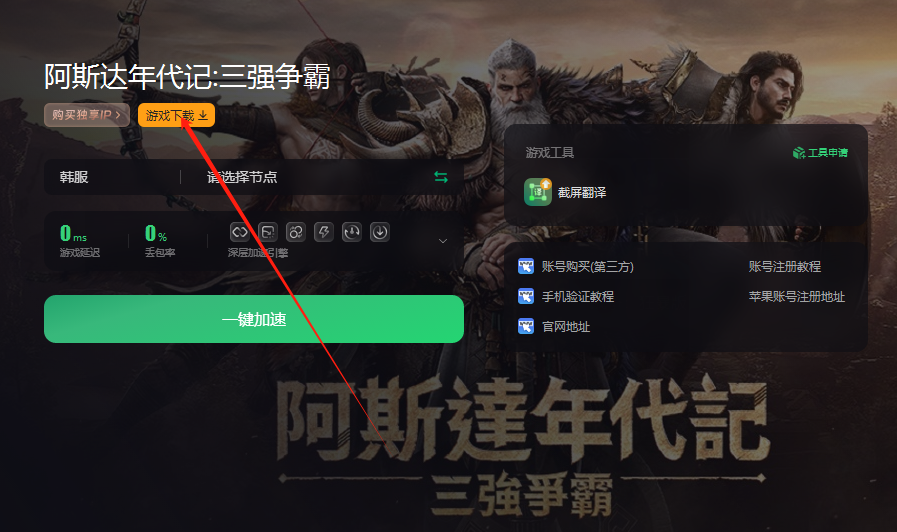897x532 pixels.
Task: Start acceleration with 一键加速 button
Action: coord(254,319)
